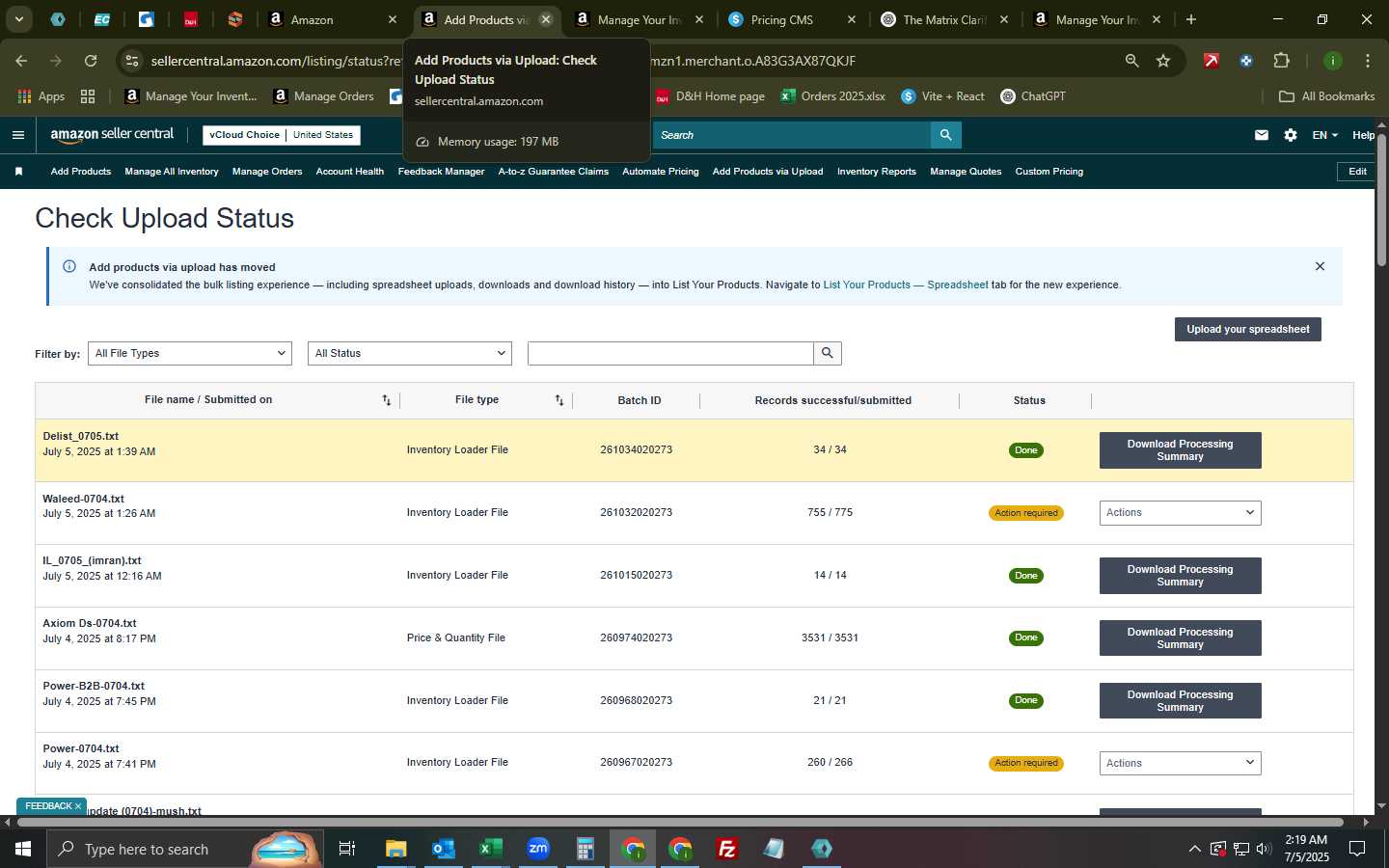Open Manage Orders in the favorites bar
Screen dimensions: 1389x868
[x=267, y=172]
